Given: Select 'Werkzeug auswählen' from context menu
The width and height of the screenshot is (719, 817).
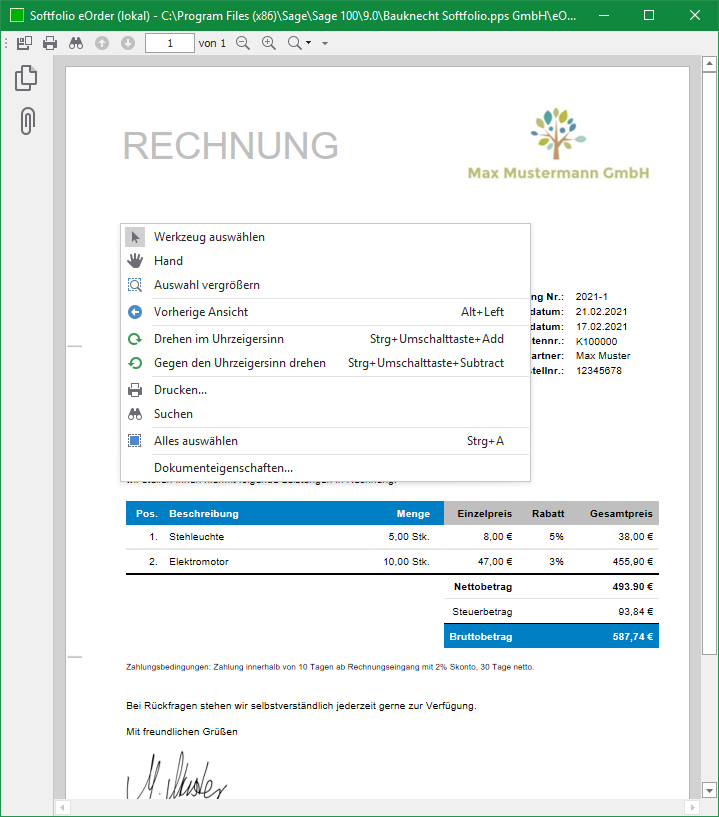Looking at the screenshot, I should click(209, 237).
